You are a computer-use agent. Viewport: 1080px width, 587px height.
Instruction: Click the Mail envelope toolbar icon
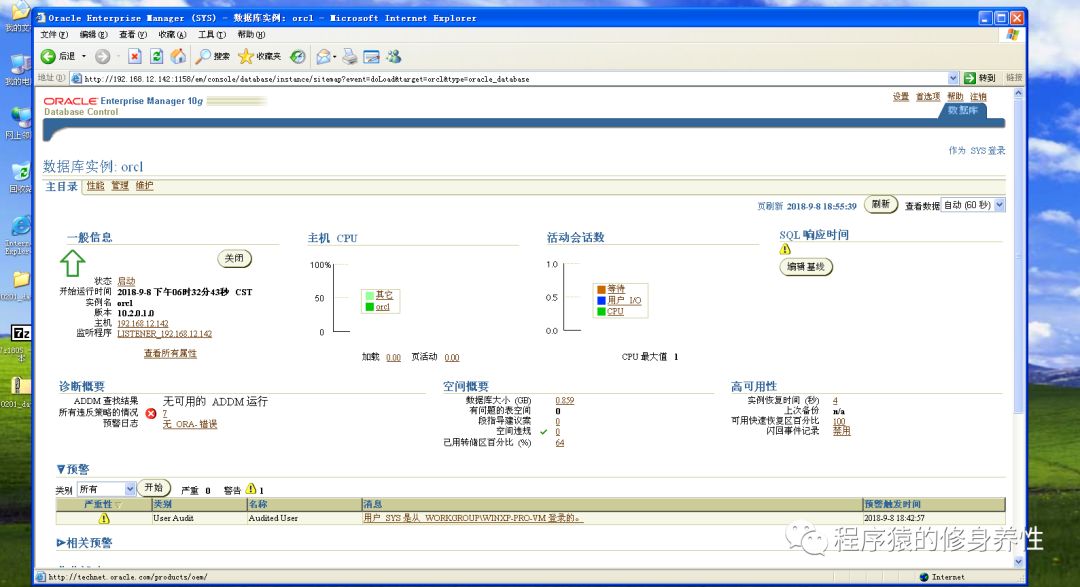tap(322, 56)
